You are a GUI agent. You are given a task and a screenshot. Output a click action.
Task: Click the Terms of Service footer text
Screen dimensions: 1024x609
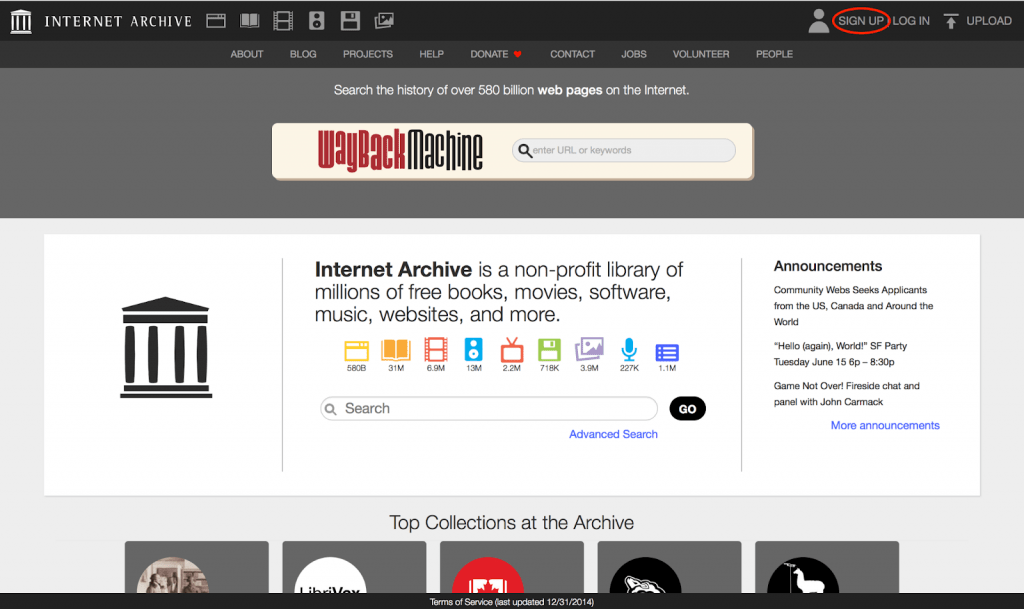pos(511,602)
